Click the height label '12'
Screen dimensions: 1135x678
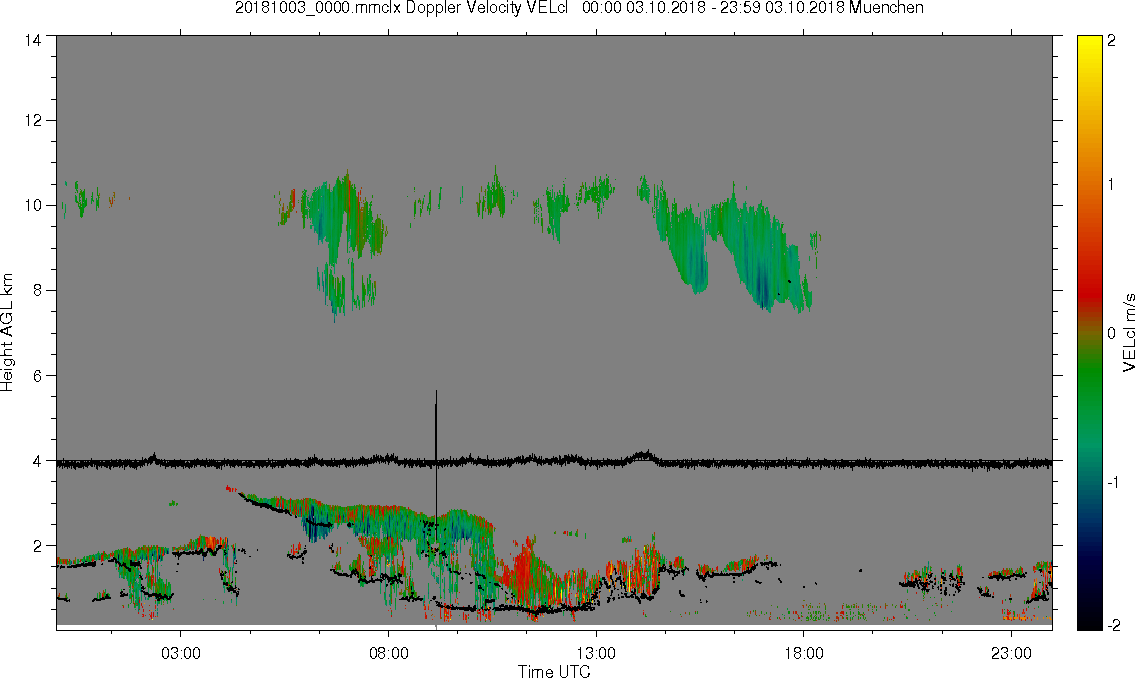pos(33,120)
